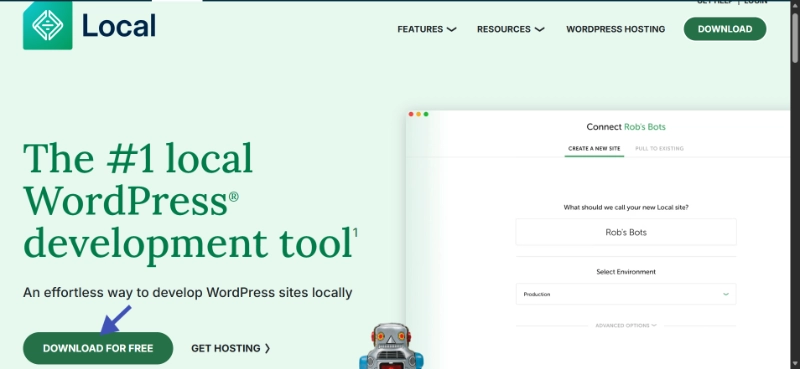The image size is (800, 369).
Task: Go to WordPress Hosting page
Action: click(615, 29)
